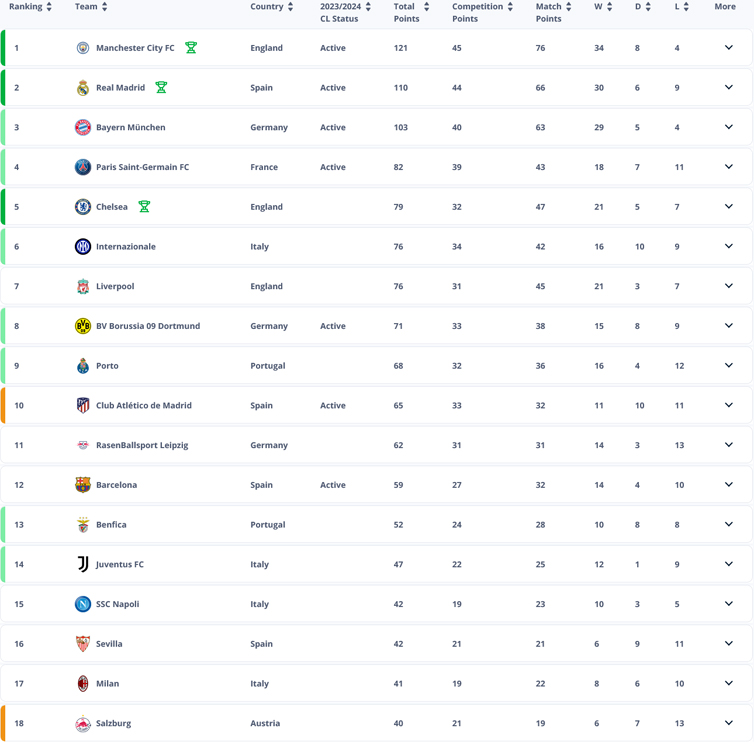Click the Internazionale club logo
This screenshot has height=742, width=754.
83,247
